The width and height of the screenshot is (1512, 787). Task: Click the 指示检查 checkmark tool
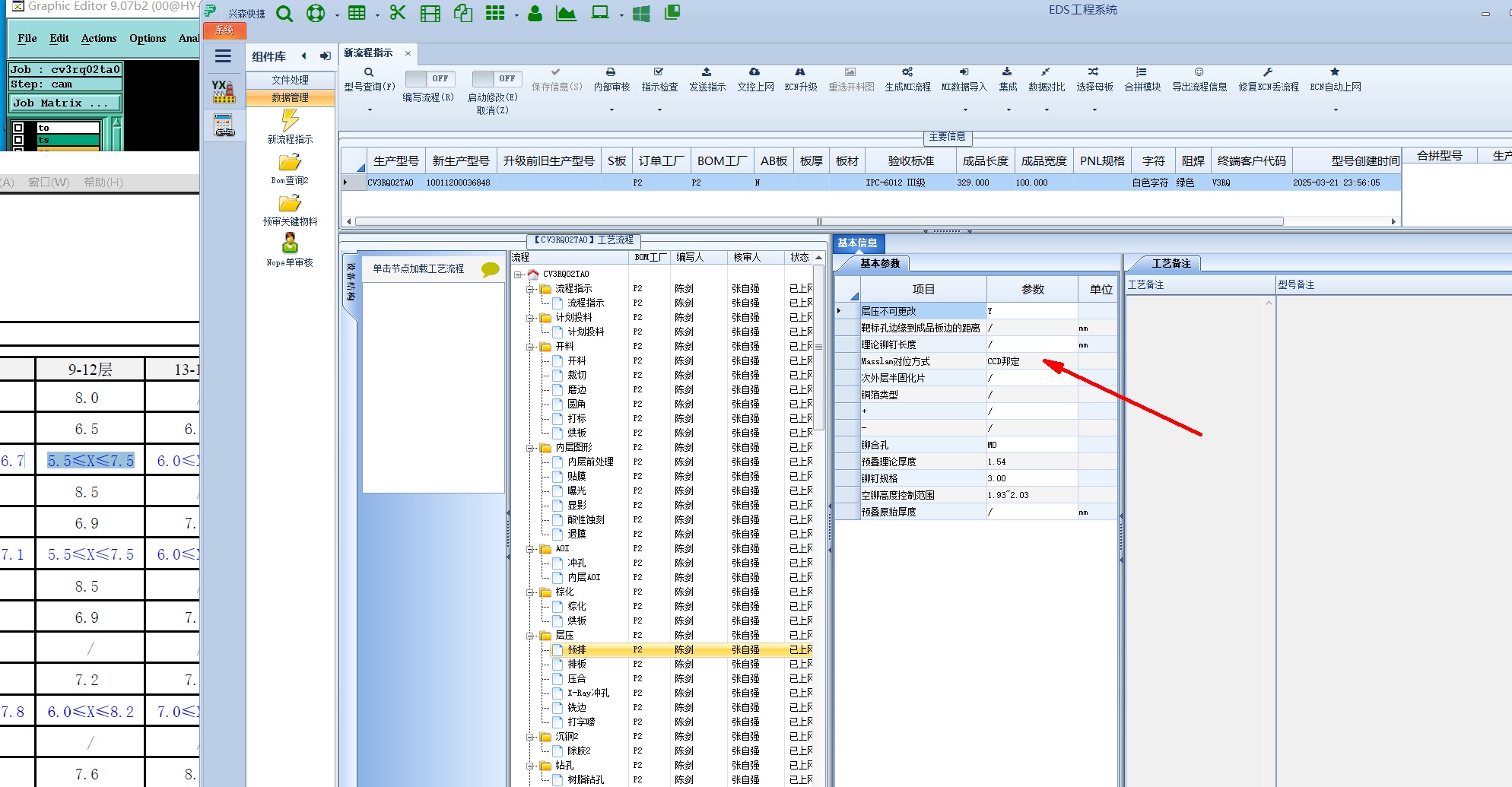pos(659,79)
